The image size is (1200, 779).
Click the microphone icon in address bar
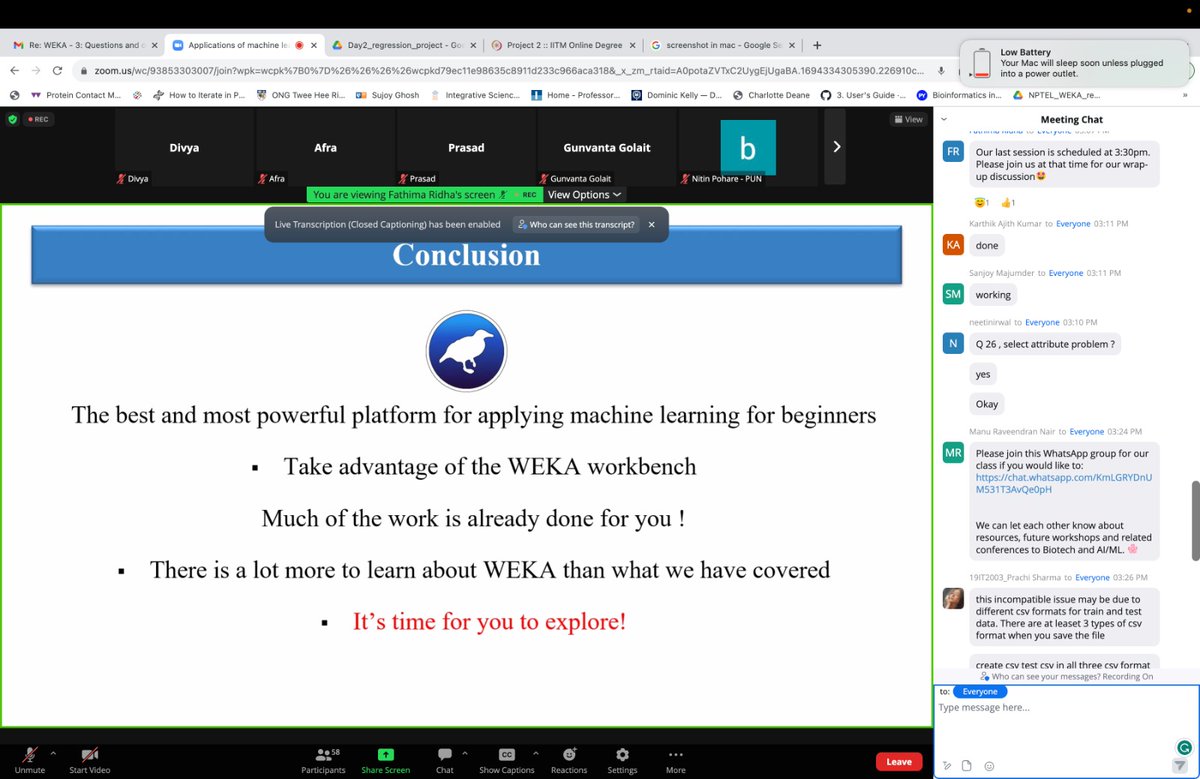[x=942, y=70]
